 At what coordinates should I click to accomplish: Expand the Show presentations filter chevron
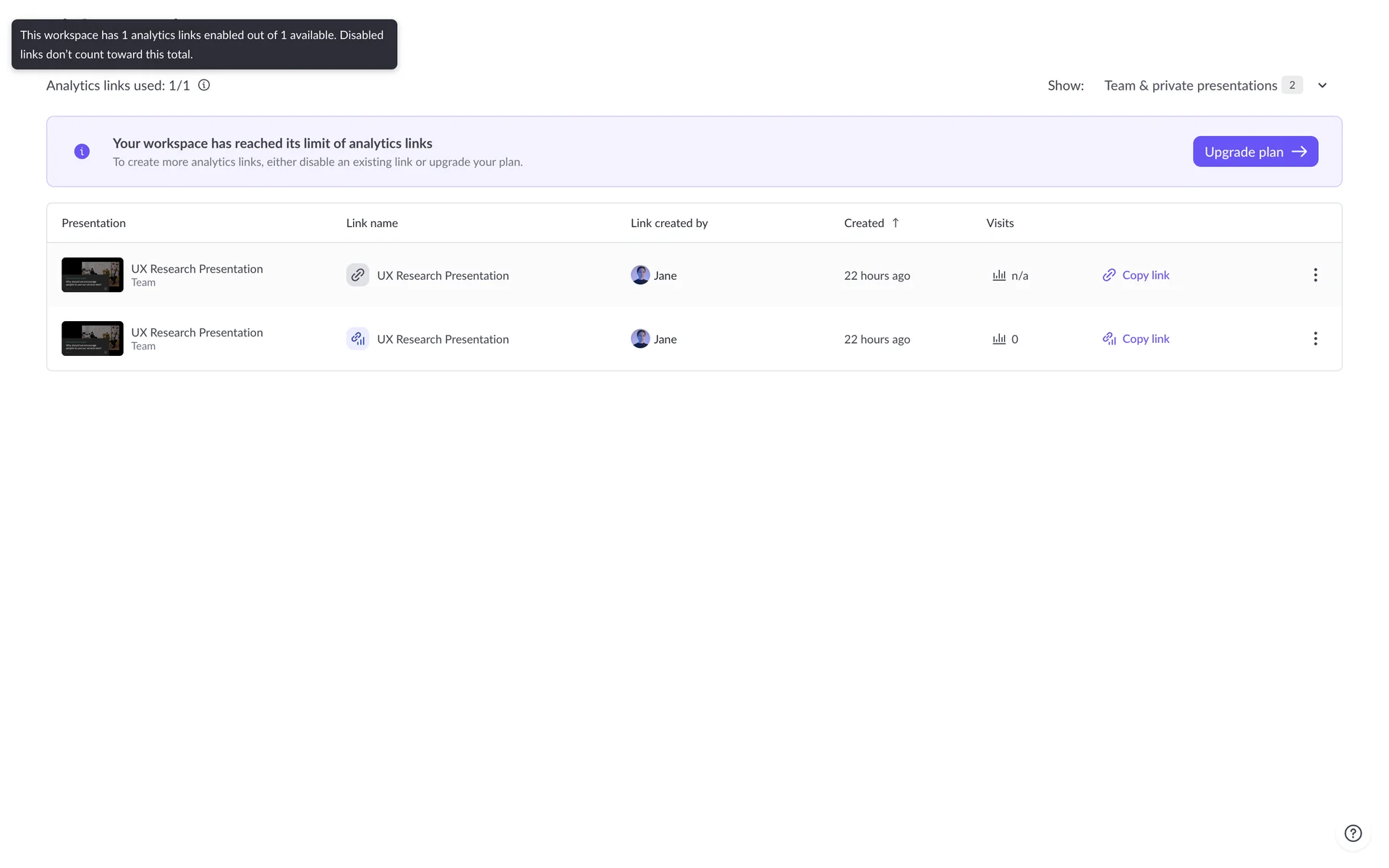(1322, 85)
